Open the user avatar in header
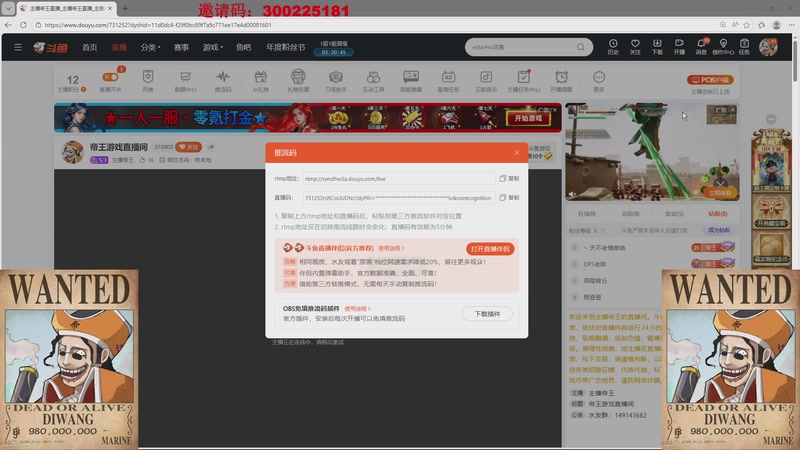The image size is (800, 450). coord(768,47)
